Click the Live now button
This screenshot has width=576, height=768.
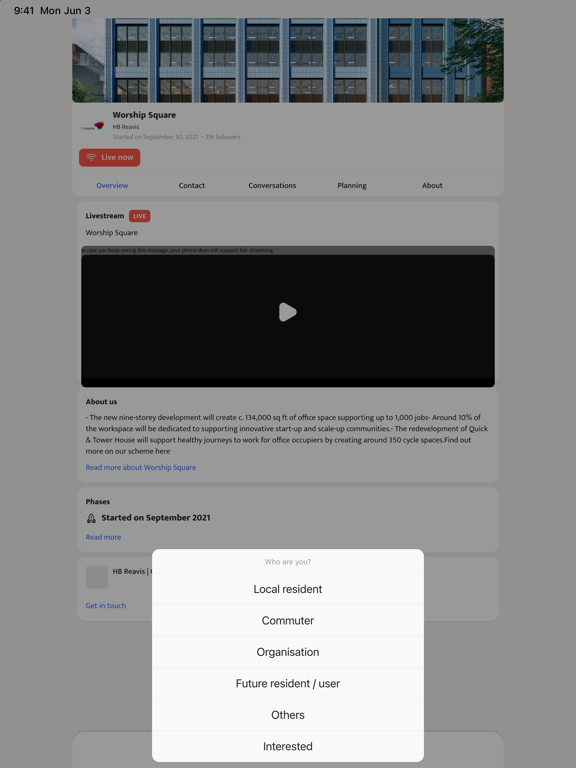[110, 158]
